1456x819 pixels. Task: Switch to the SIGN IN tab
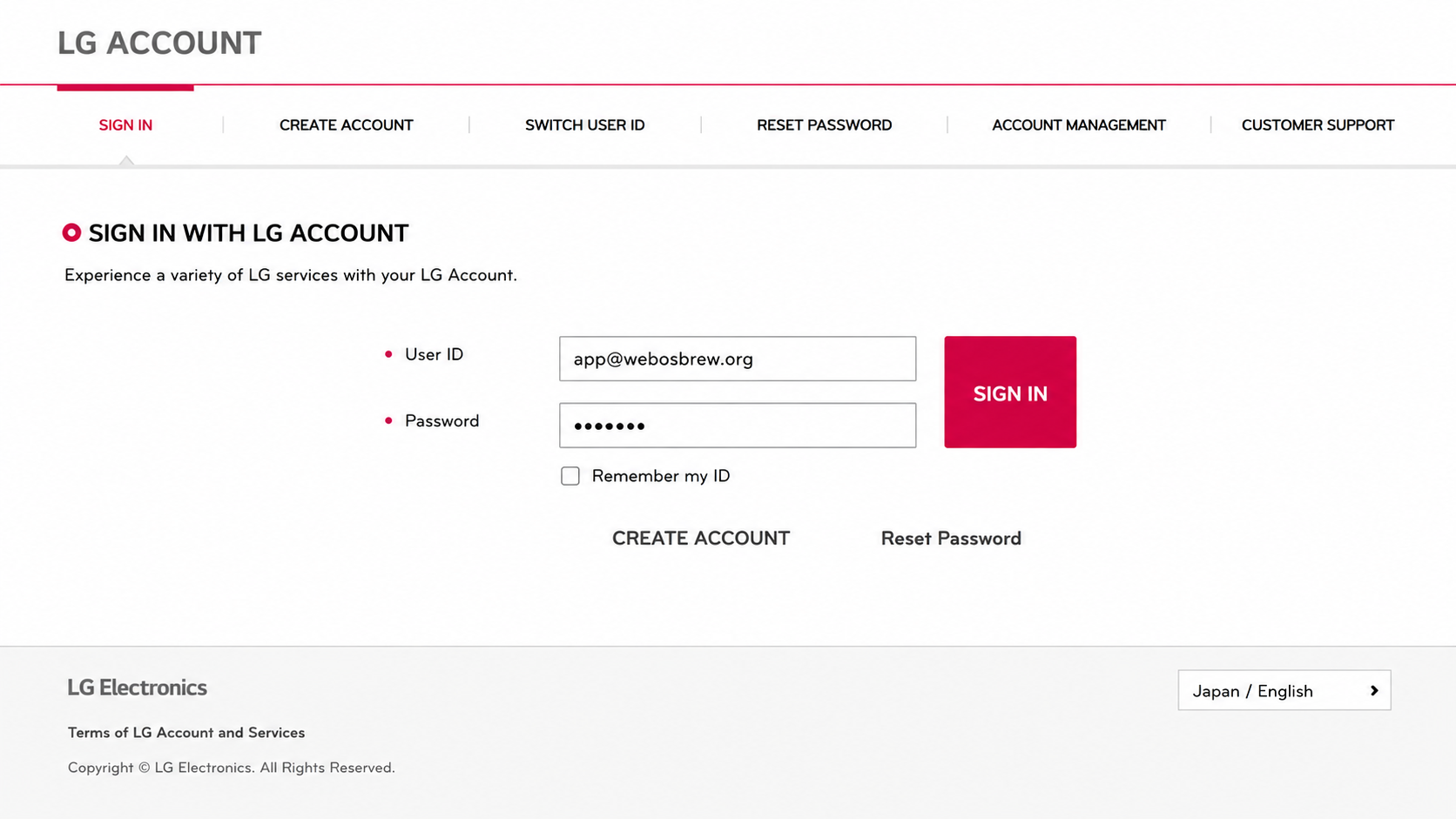coord(125,124)
